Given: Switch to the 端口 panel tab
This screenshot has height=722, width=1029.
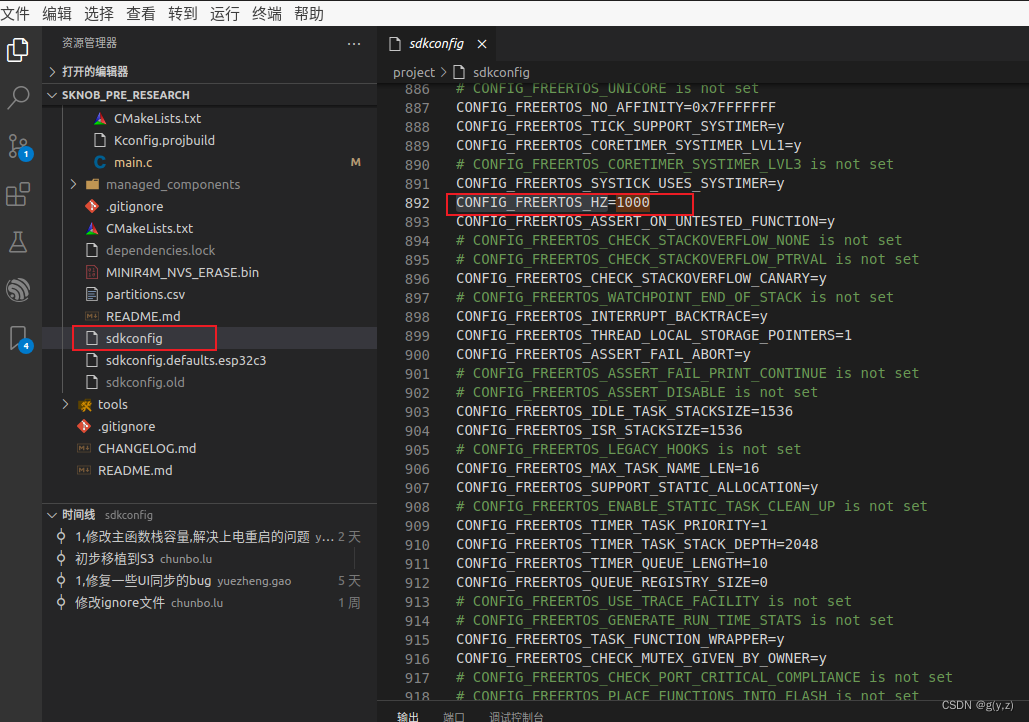Looking at the screenshot, I should [453, 715].
